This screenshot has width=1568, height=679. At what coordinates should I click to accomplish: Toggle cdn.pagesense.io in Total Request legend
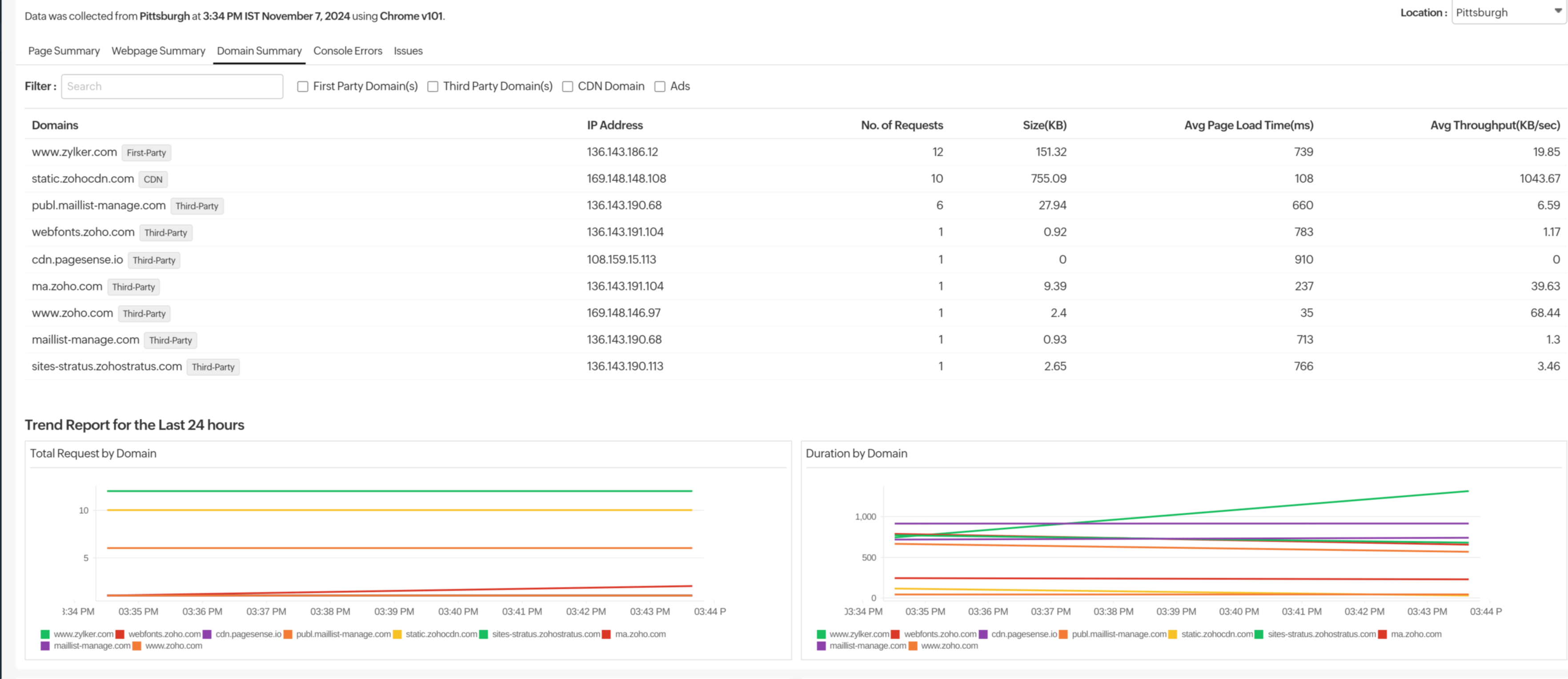point(249,633)
